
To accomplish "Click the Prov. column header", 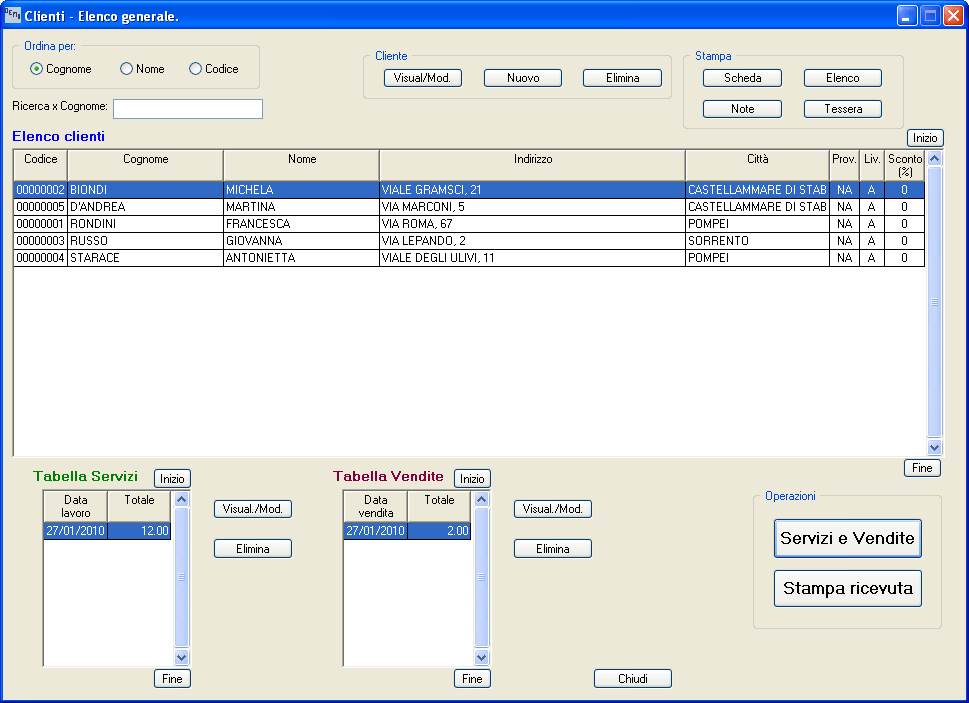I will coord(844,165).
